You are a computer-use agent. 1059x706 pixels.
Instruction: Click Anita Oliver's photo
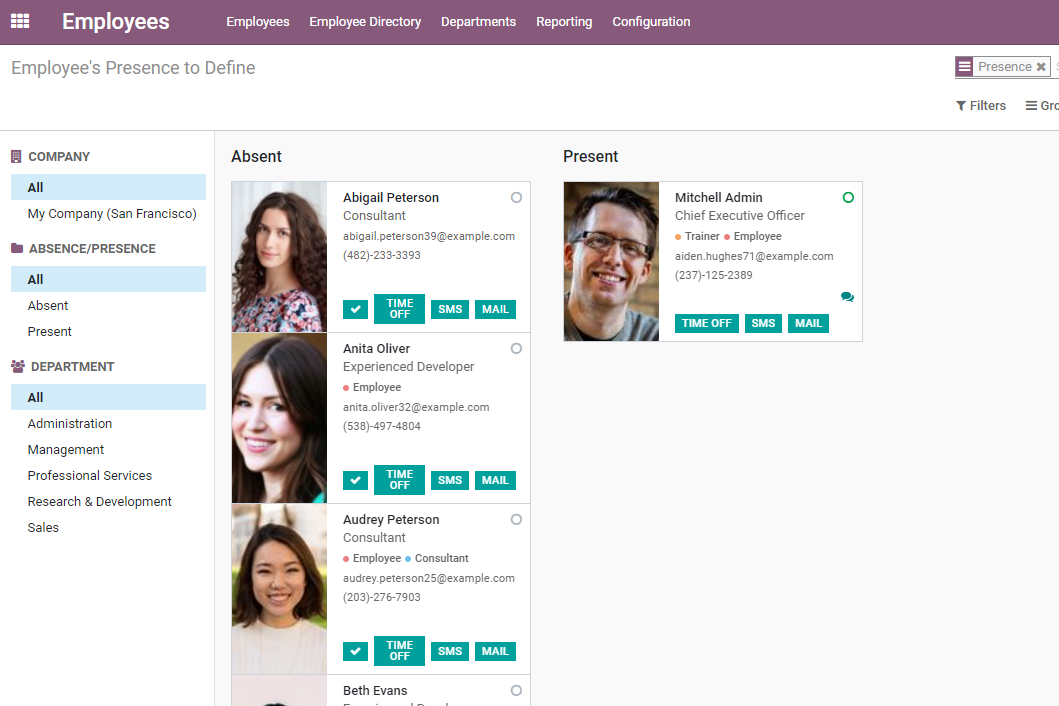279,418
